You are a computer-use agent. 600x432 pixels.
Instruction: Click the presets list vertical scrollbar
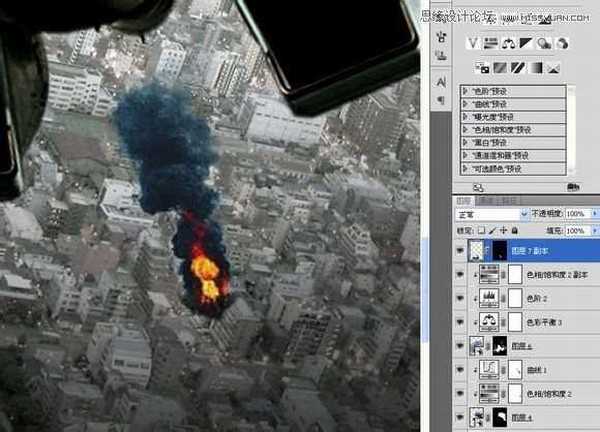click(571, 129)
